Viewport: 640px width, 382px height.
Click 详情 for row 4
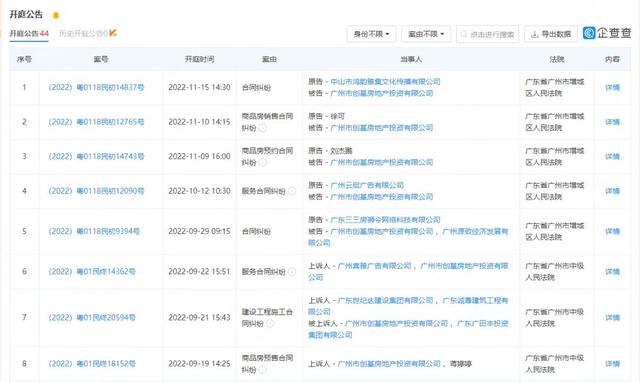coord(612,191)
